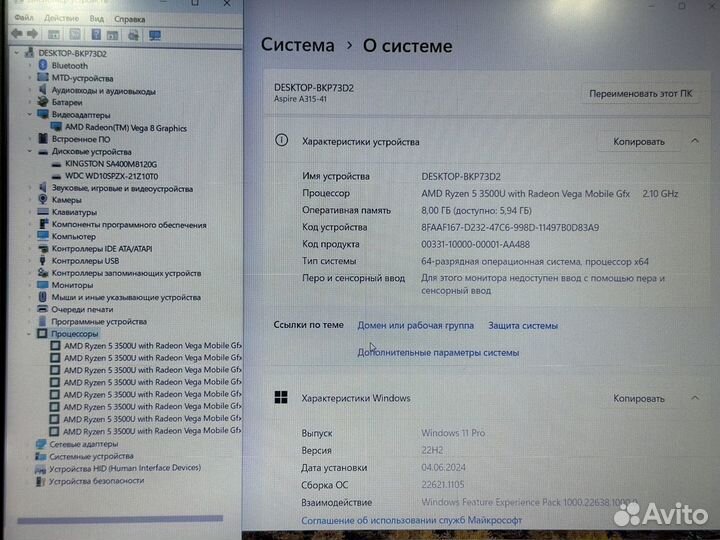Select Мыши и иные указывающие устройства
Viewport: 720px width, 540px height.
click(x=126, y=298)
